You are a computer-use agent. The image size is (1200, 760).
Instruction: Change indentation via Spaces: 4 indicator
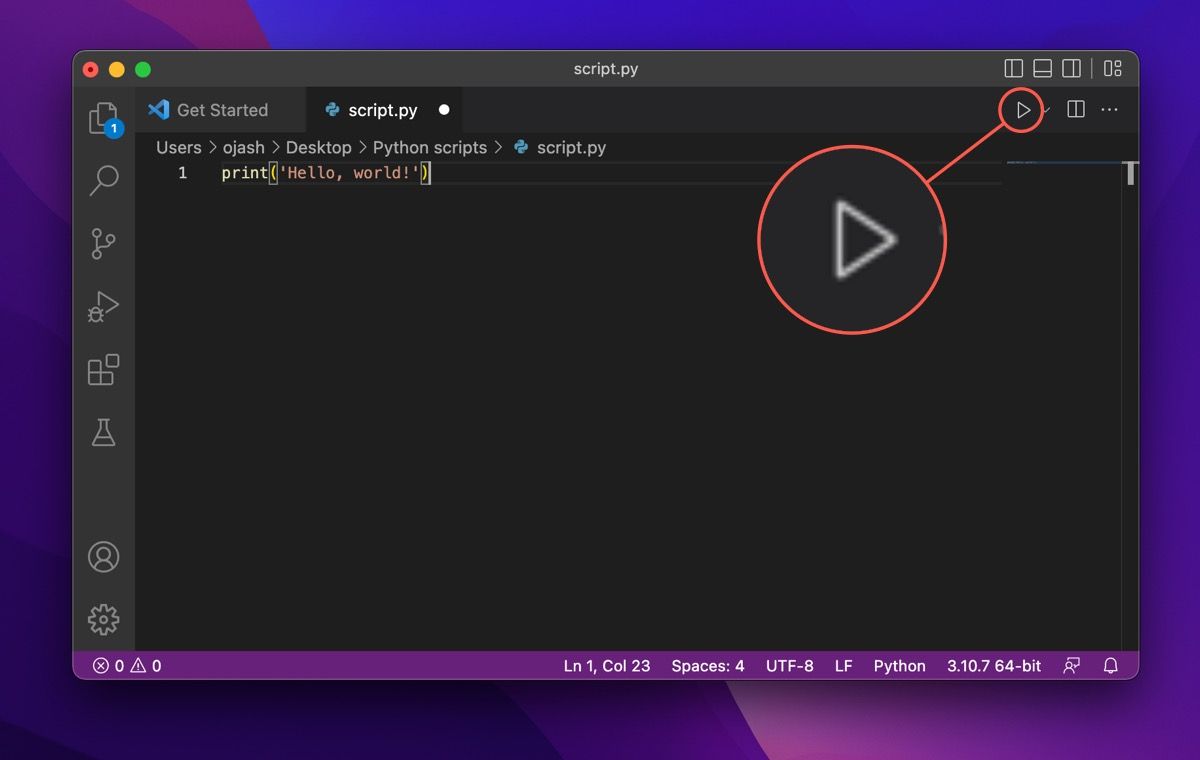pyautogui.click(x=707, y=665)
